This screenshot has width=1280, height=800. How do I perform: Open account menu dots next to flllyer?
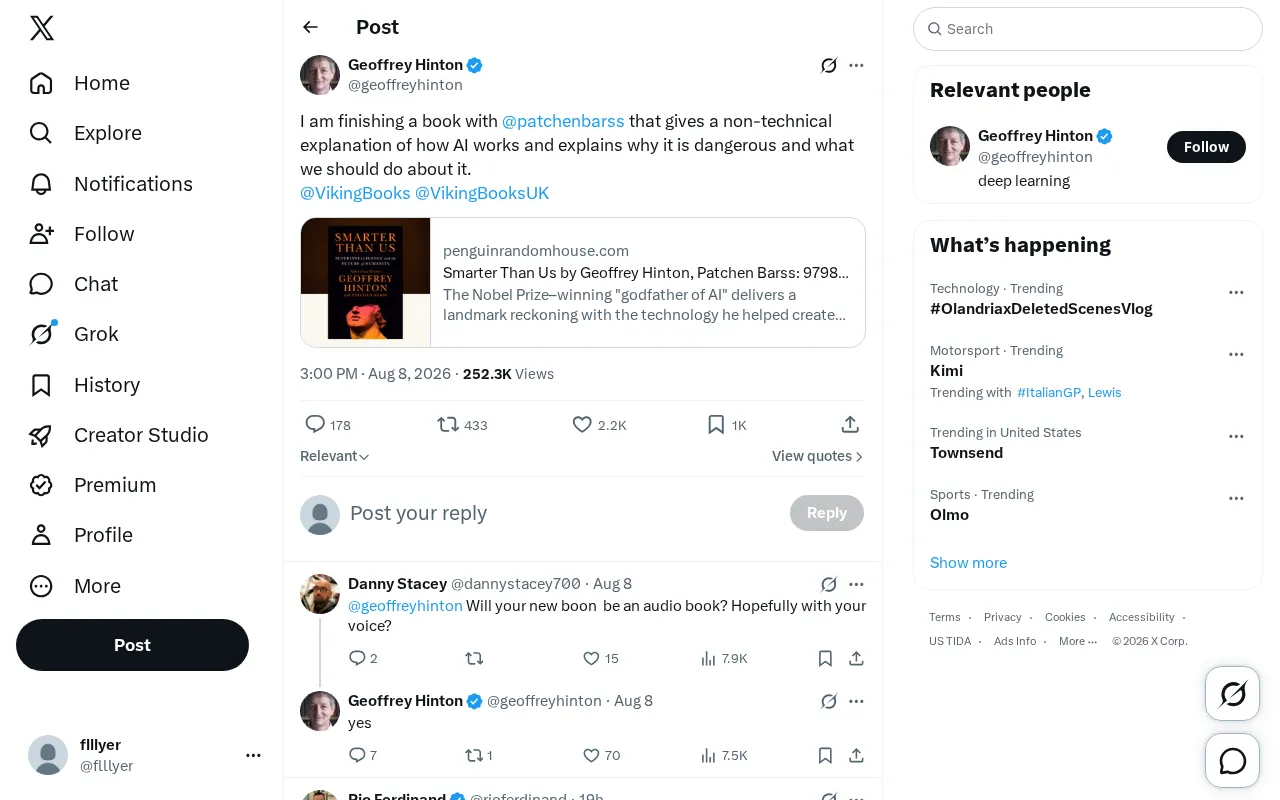(x=253, y=755)
